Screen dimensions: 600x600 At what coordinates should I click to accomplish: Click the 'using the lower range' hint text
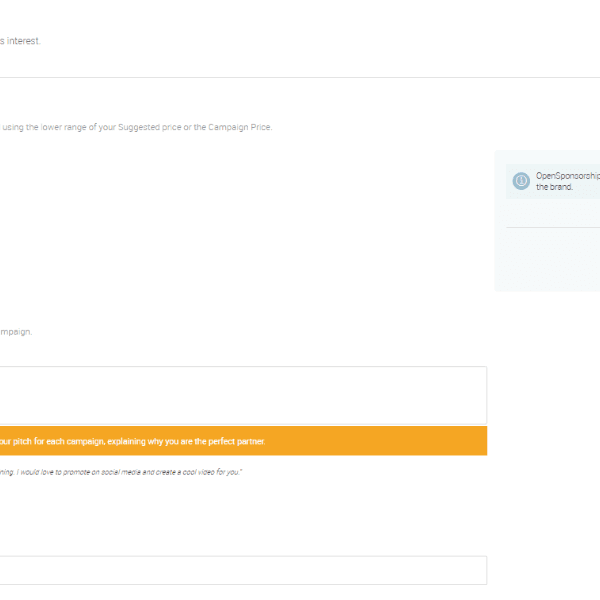pyautogui.click(x=38, y=127)
